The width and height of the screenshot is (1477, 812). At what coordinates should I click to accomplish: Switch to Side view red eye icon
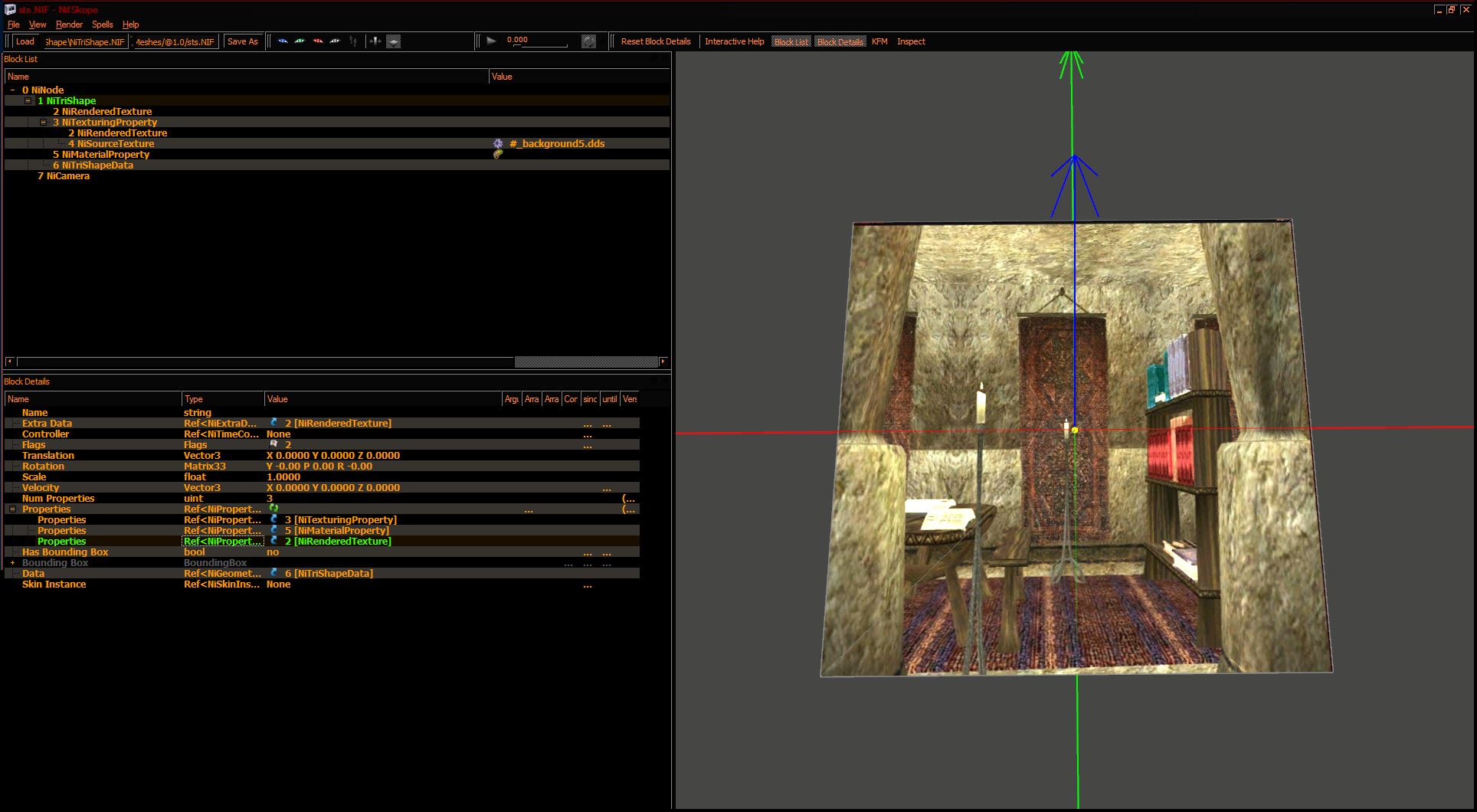point(317,41)
